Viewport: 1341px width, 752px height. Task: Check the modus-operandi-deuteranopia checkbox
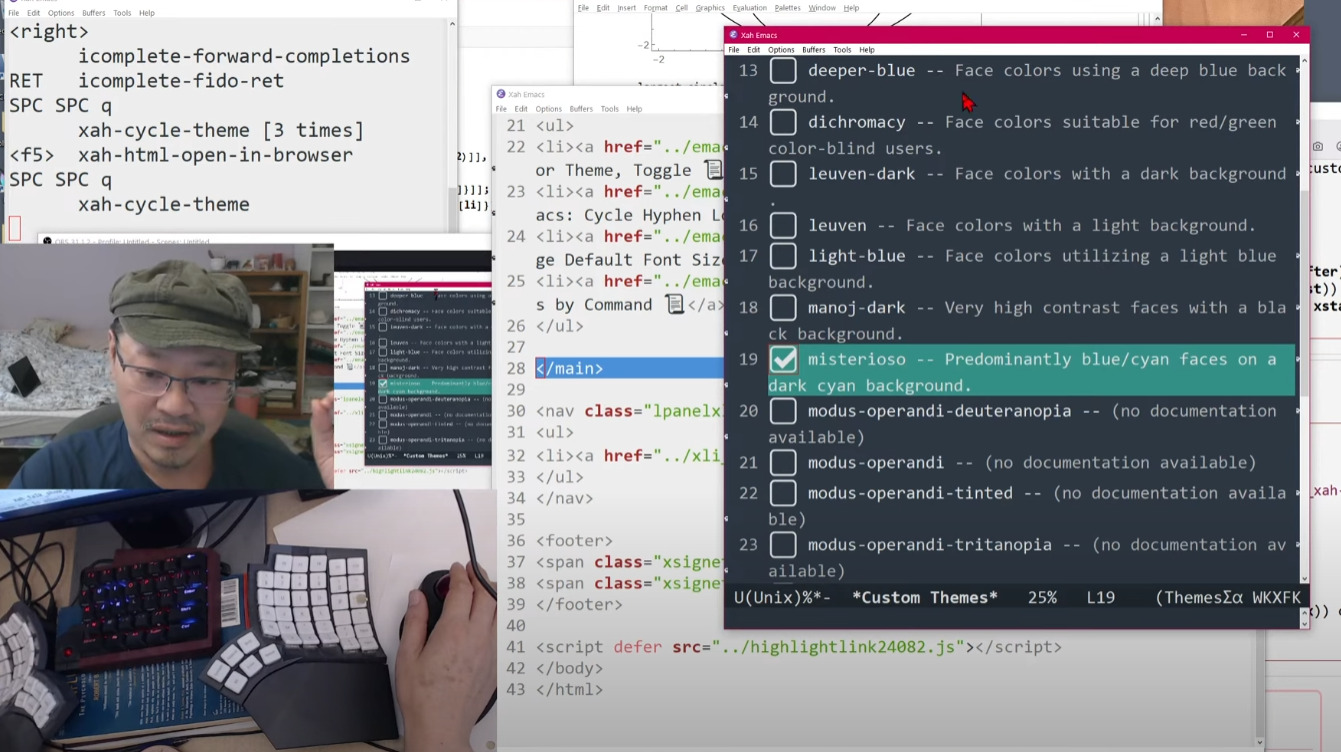point(783,411)
